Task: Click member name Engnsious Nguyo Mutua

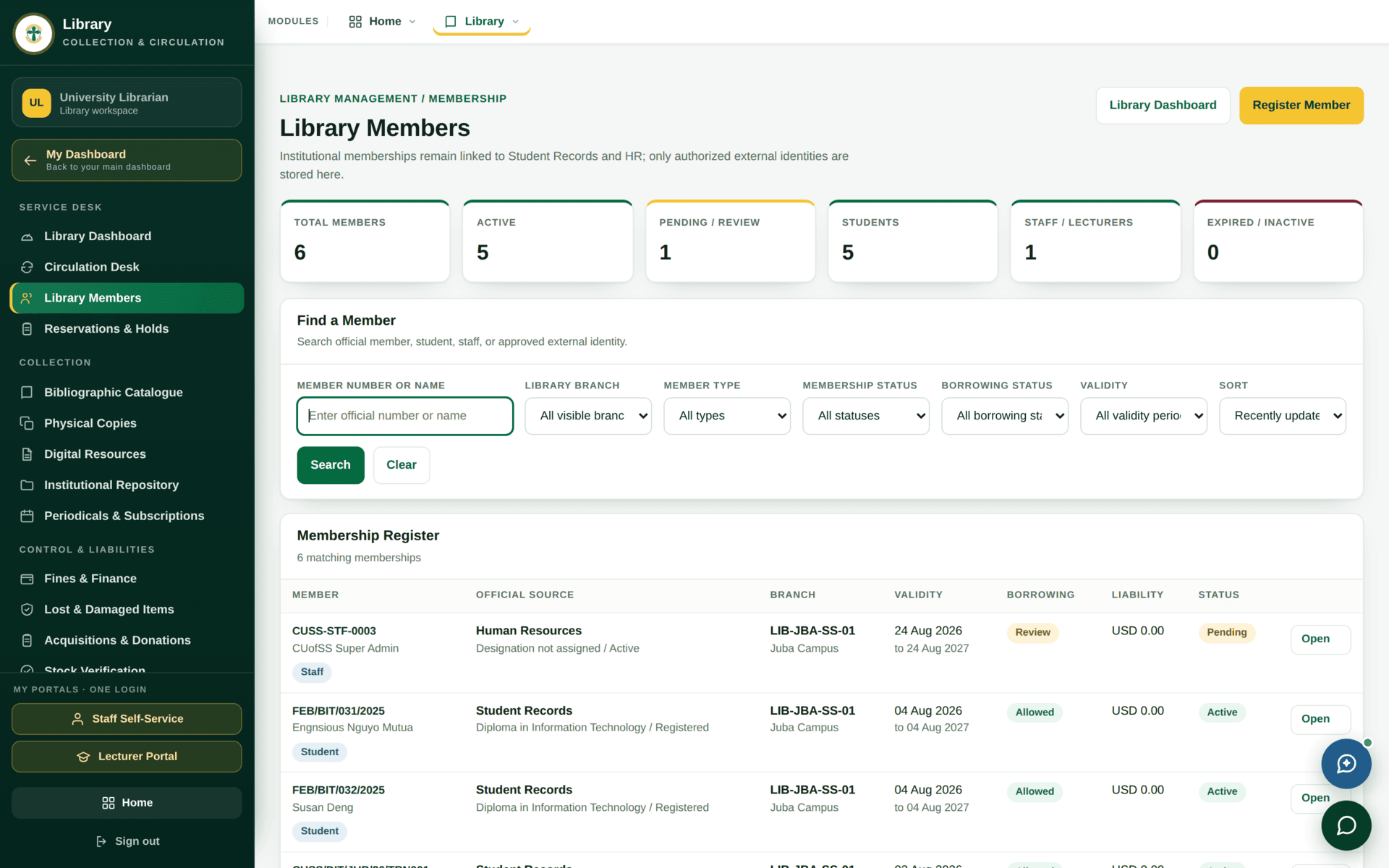Action: [352, 728]
